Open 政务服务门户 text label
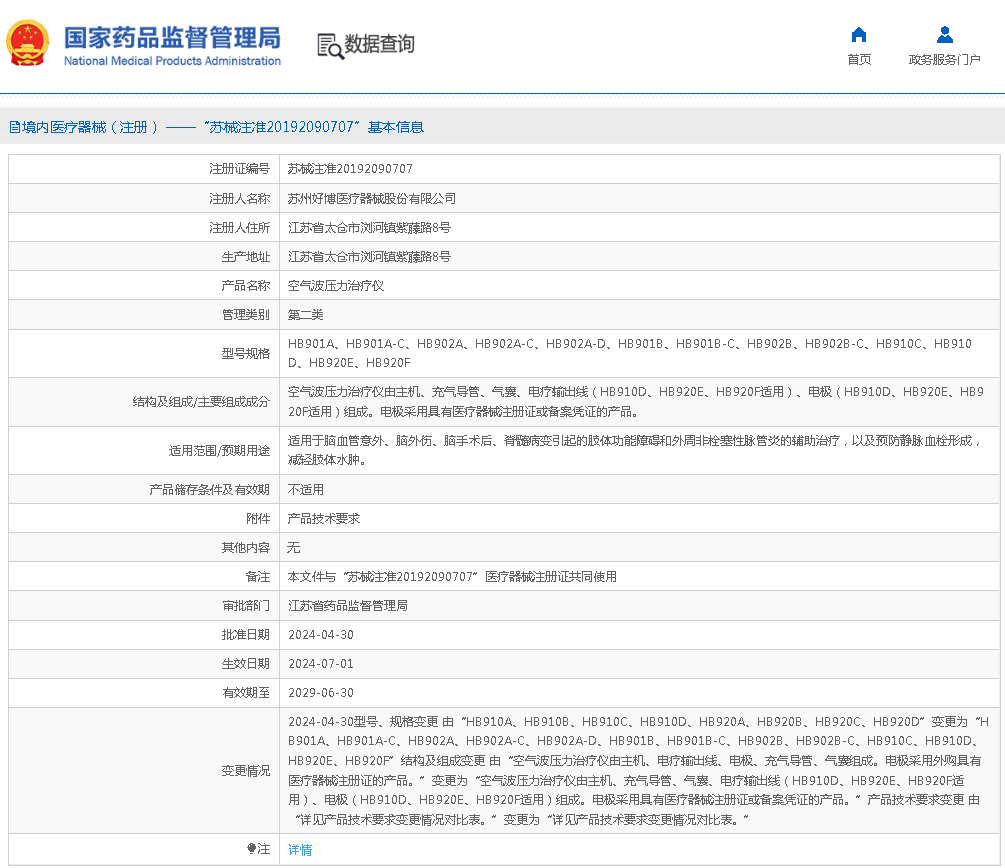The height and width of the screenshot is (868, 1005). tap(944, 60)
